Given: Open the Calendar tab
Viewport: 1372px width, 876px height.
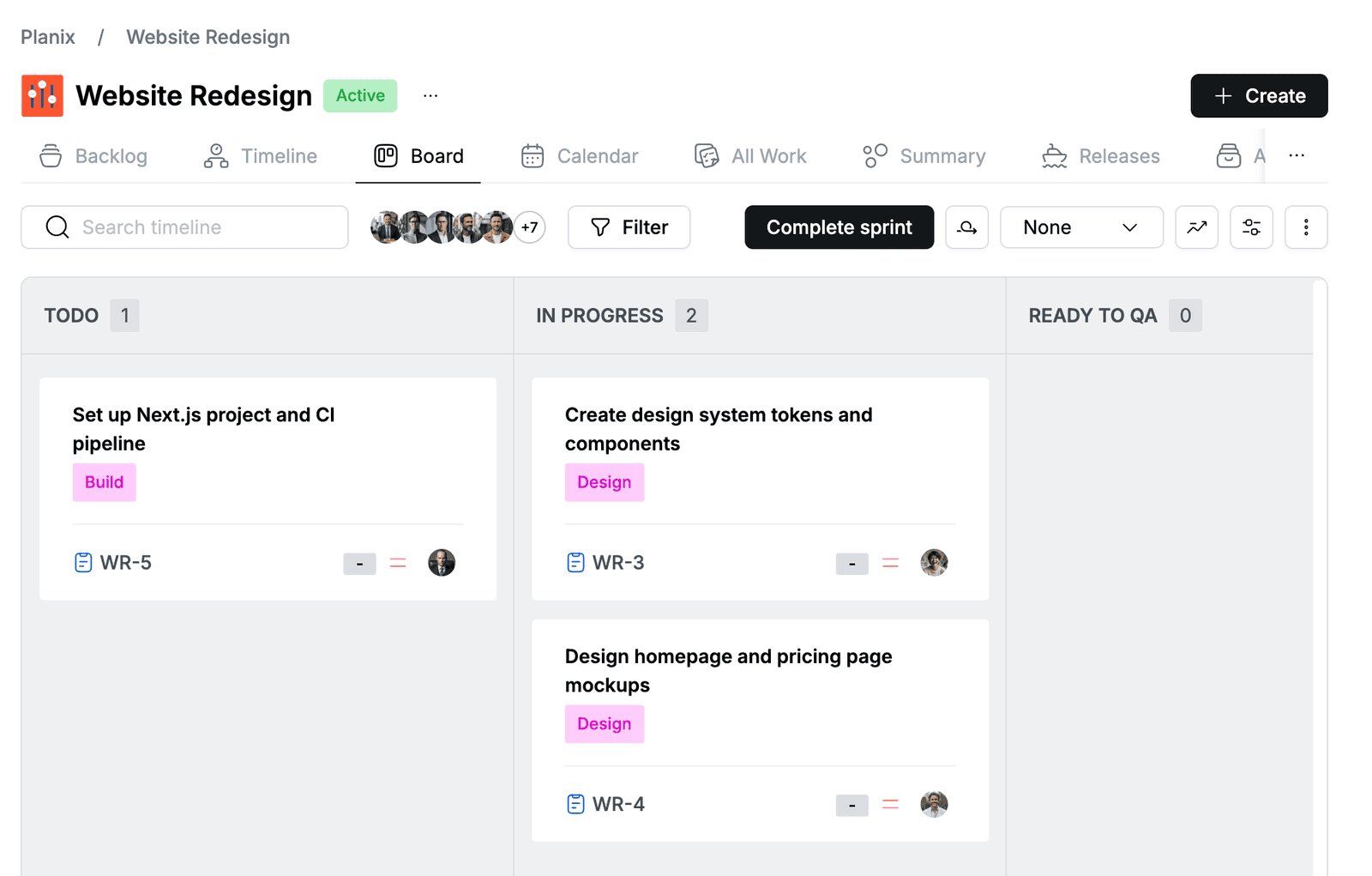Looking at the screenshot, I should [x=580, y=156].
